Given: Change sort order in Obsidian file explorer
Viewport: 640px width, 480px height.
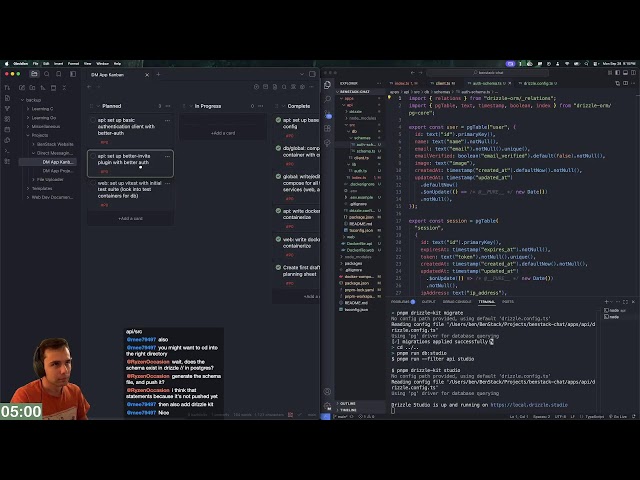Looking at the screenshot, I should 43,88.
